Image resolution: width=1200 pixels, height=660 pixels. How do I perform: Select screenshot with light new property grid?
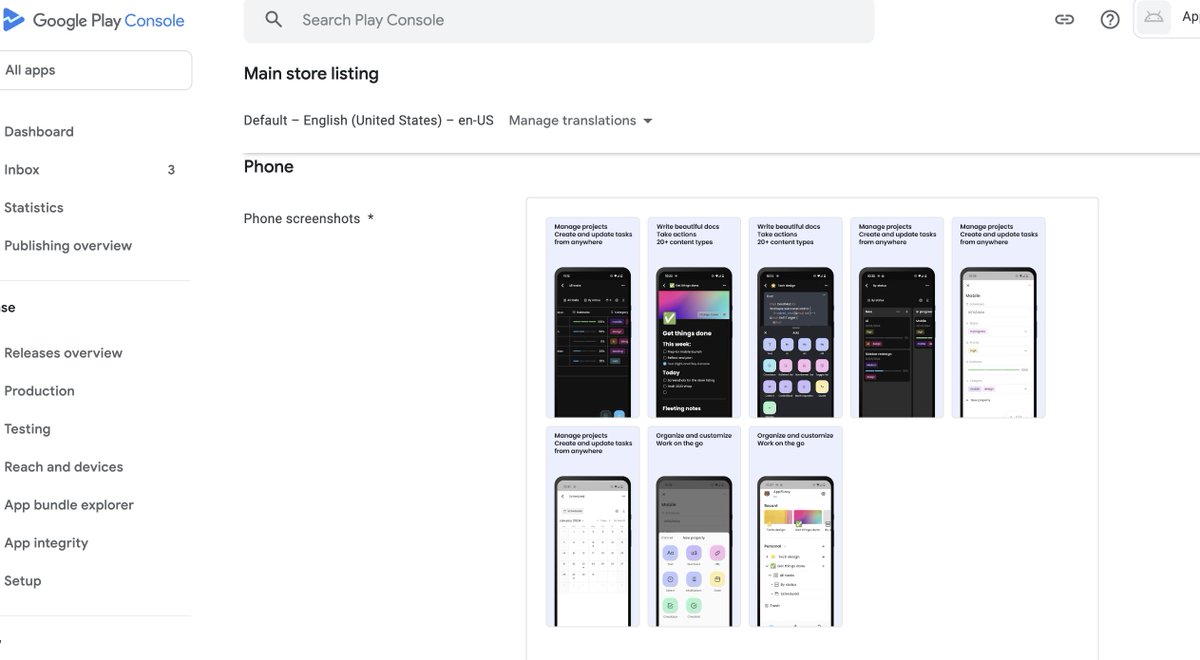click(694, 527)
